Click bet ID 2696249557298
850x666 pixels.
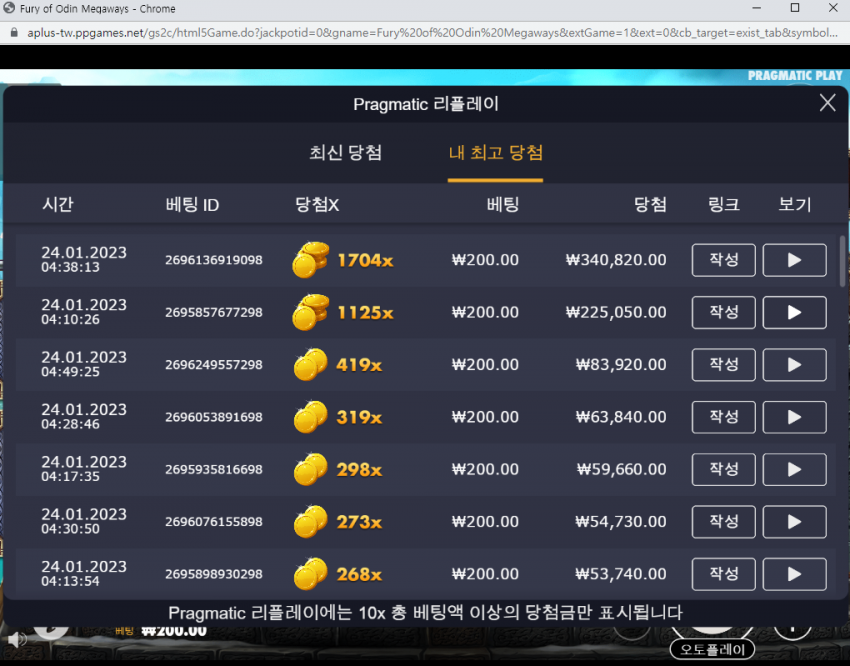tap(214, 365)
